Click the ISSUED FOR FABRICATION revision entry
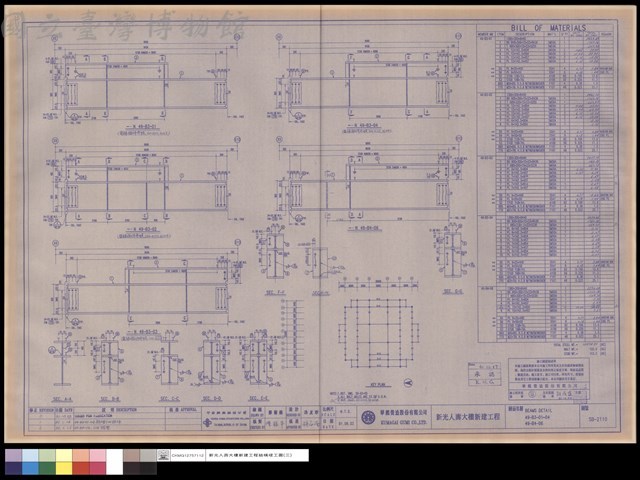This screenshot has width=640, height=480. pyautogui.click(x=94, y=415)
